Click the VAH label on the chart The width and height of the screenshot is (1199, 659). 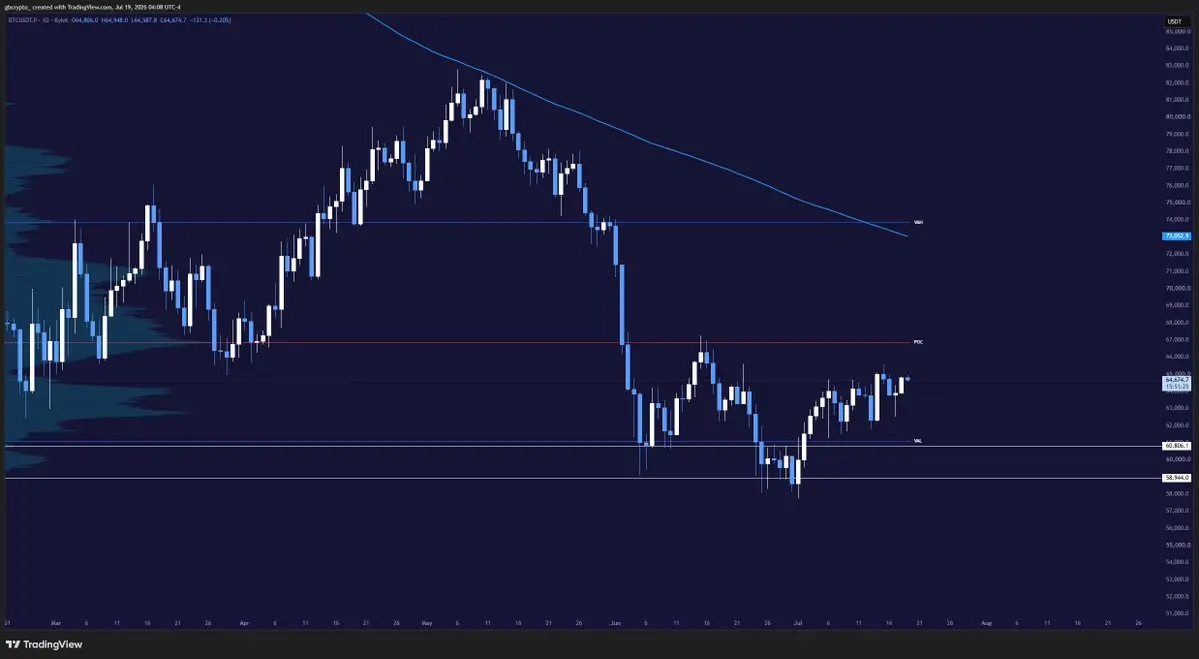click(918, 222)
